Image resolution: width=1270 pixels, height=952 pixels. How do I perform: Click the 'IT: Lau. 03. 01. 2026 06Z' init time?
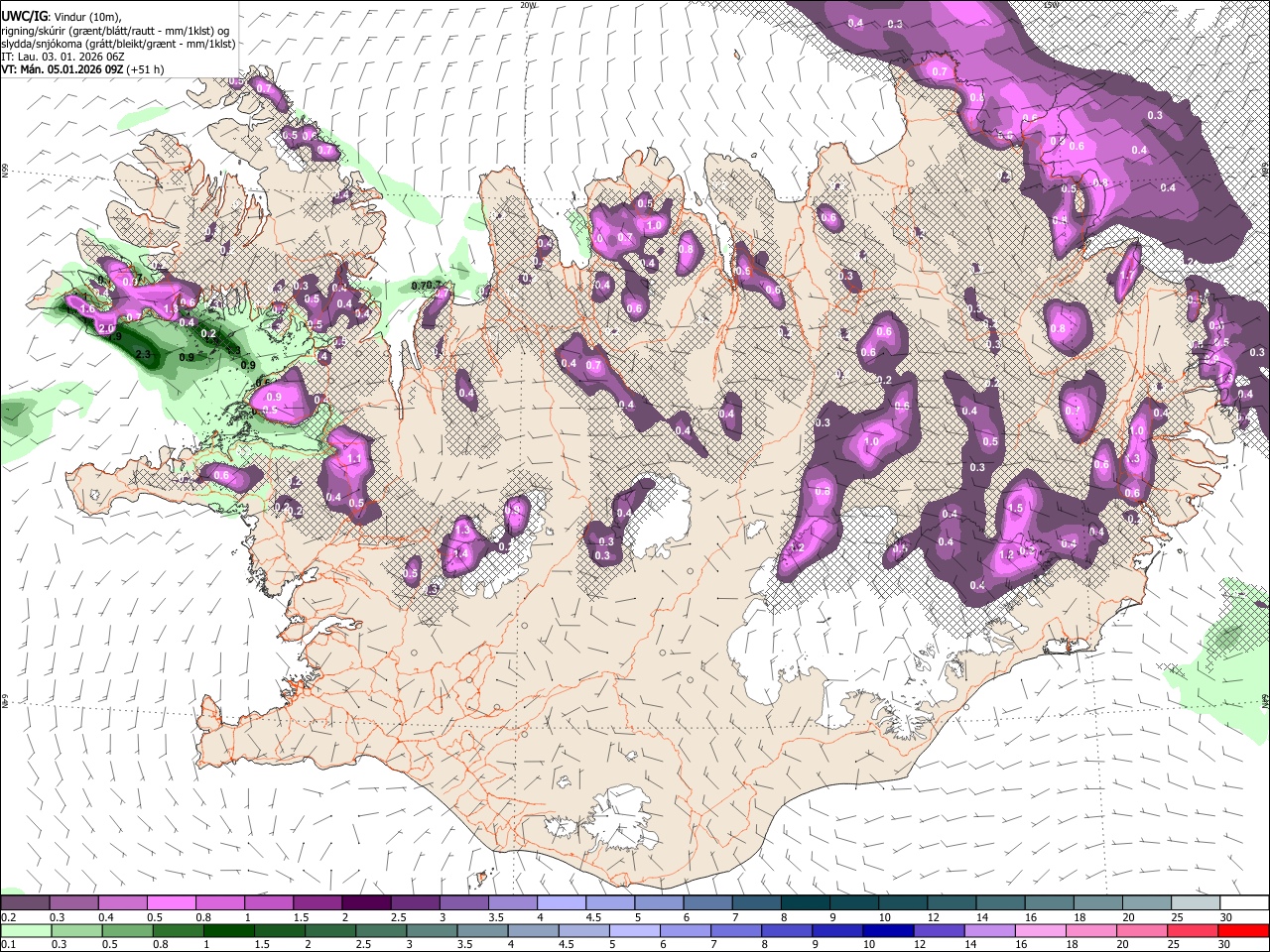pyautogui.click(x=63, y=57)
